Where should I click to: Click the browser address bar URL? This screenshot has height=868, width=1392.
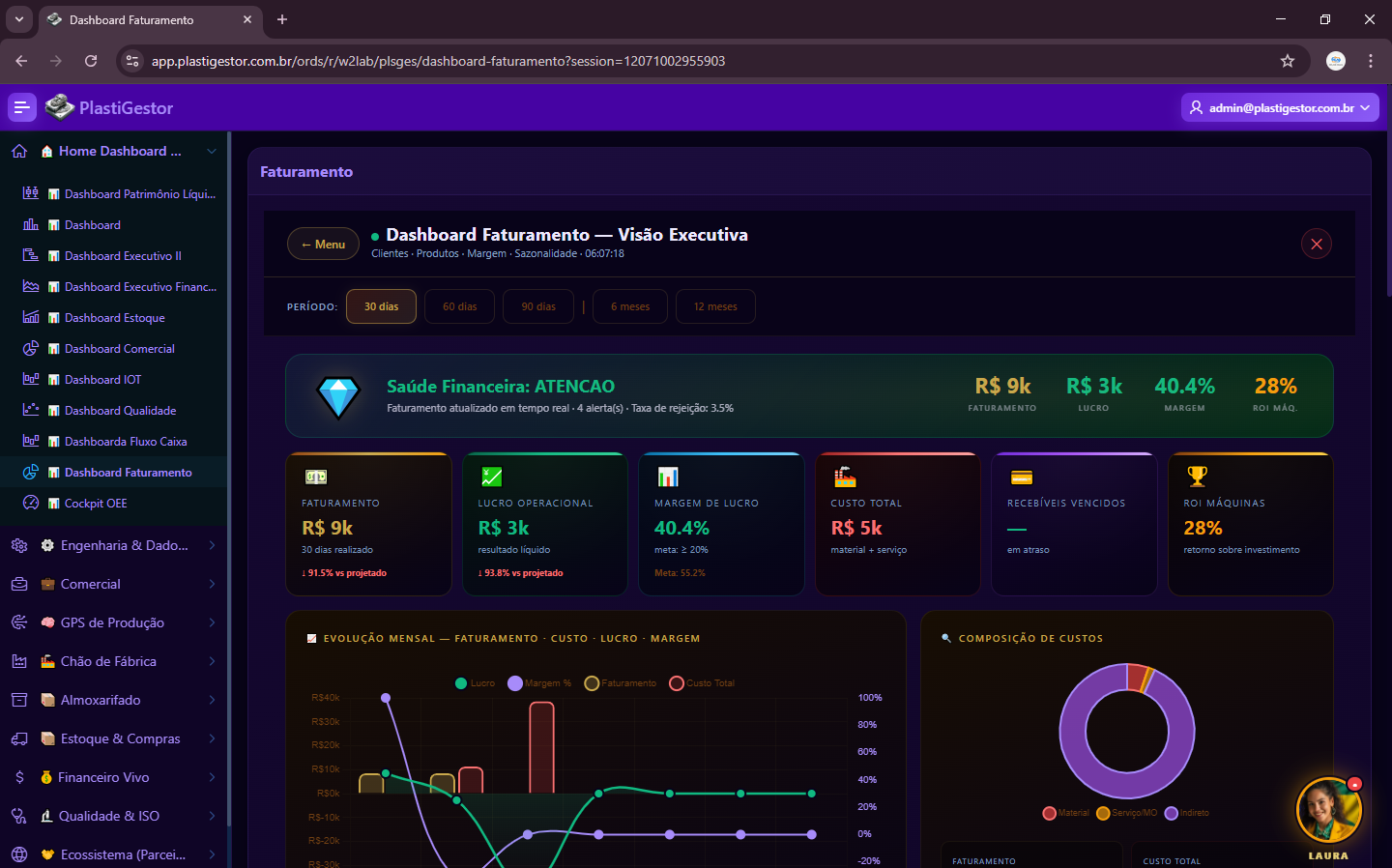point(438,61)
